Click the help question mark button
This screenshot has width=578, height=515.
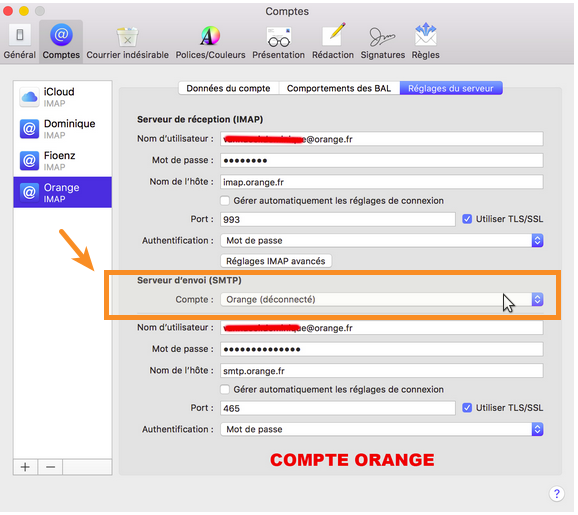click(557, 494)
